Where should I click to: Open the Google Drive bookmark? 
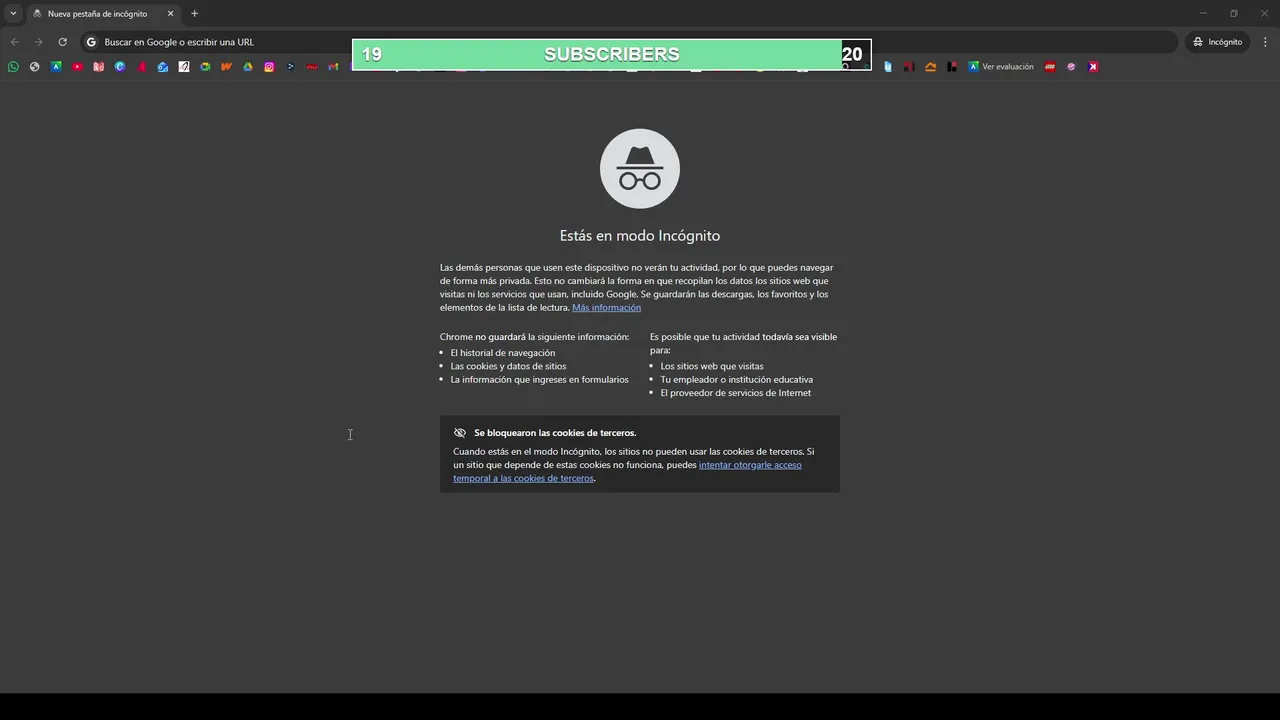click(248, 67)
